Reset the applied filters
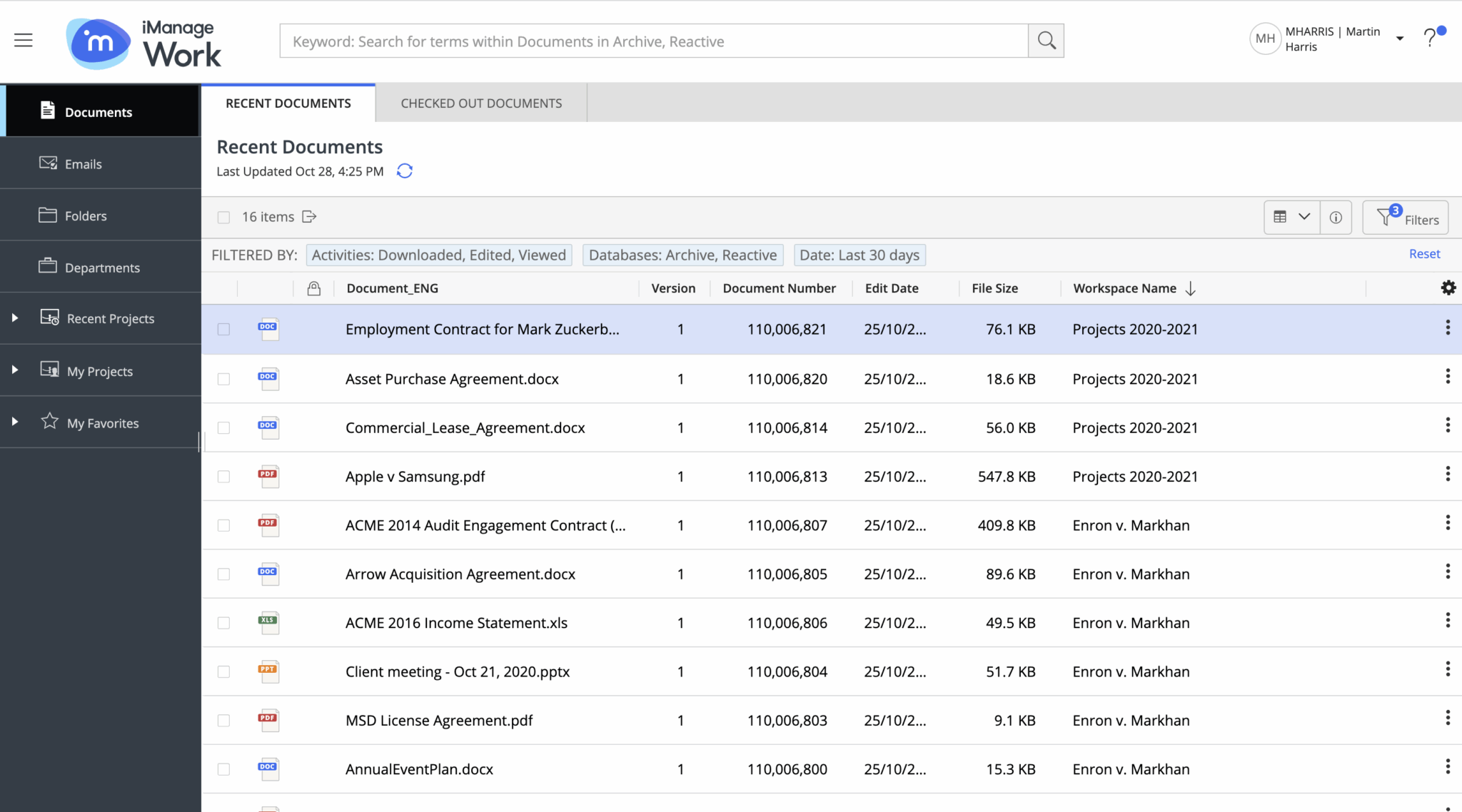Viewport: 1462px width, 812px height. pos(1424,253)
